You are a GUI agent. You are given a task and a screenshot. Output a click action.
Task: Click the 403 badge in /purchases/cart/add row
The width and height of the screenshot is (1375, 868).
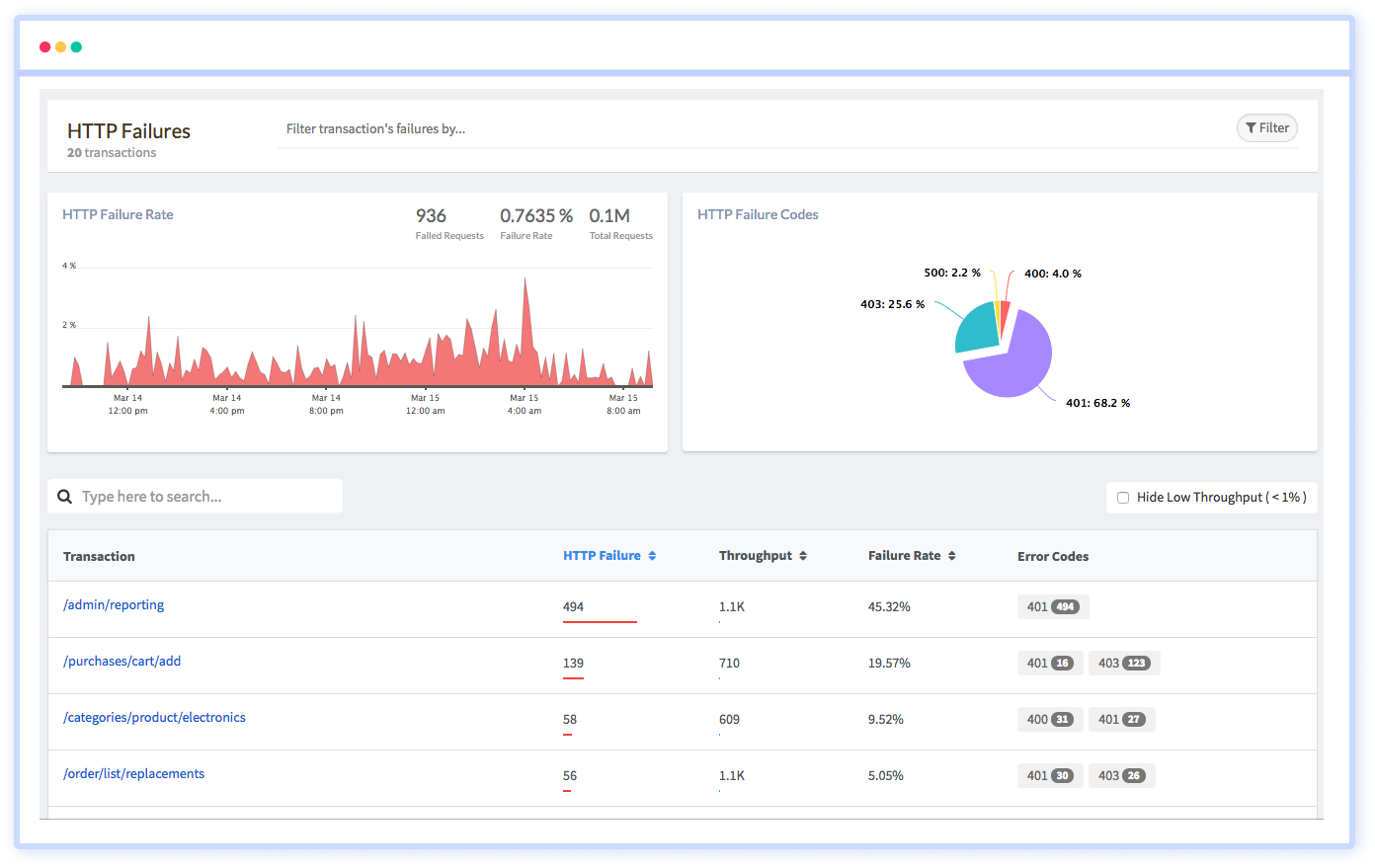[x=1124, y=663]
